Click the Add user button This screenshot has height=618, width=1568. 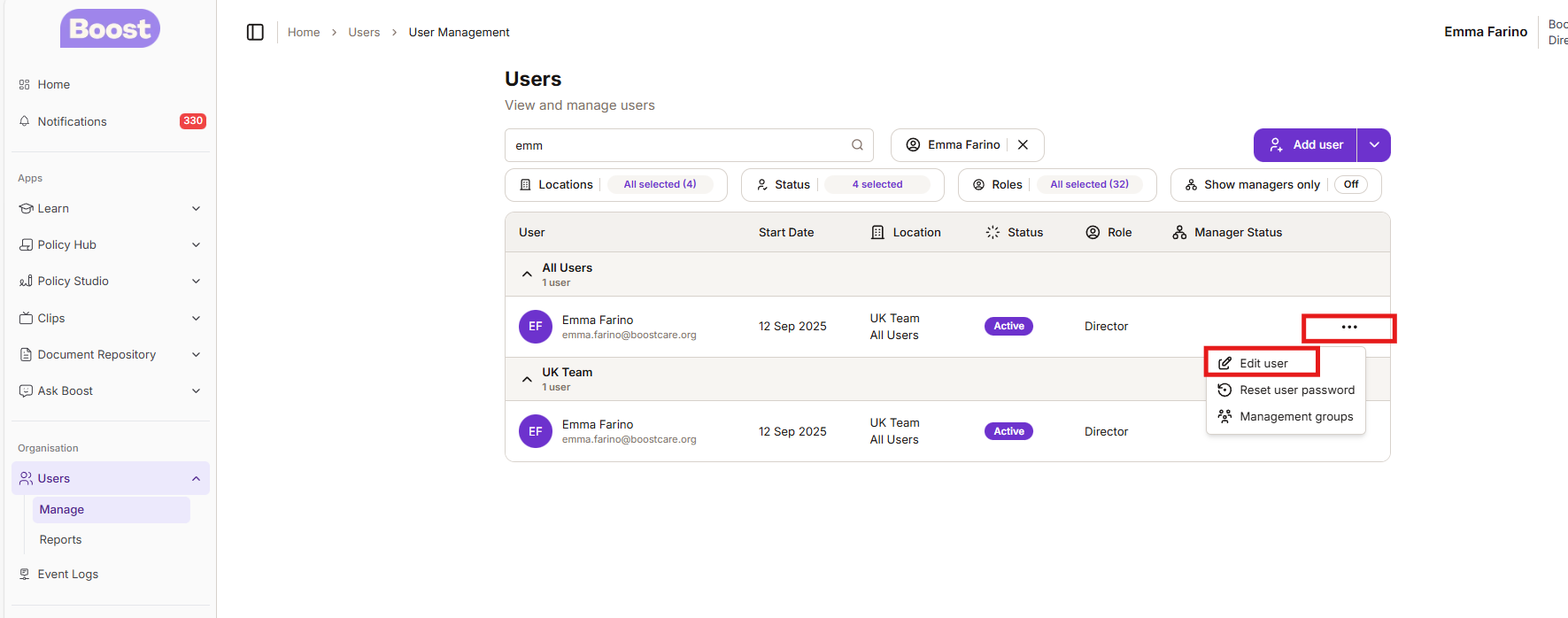pyautogui.click(x=1306, y=145)
